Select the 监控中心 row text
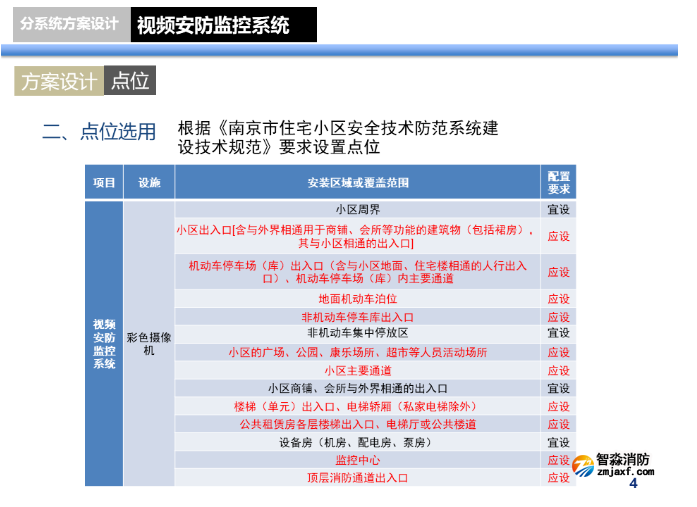 point(357,460)
